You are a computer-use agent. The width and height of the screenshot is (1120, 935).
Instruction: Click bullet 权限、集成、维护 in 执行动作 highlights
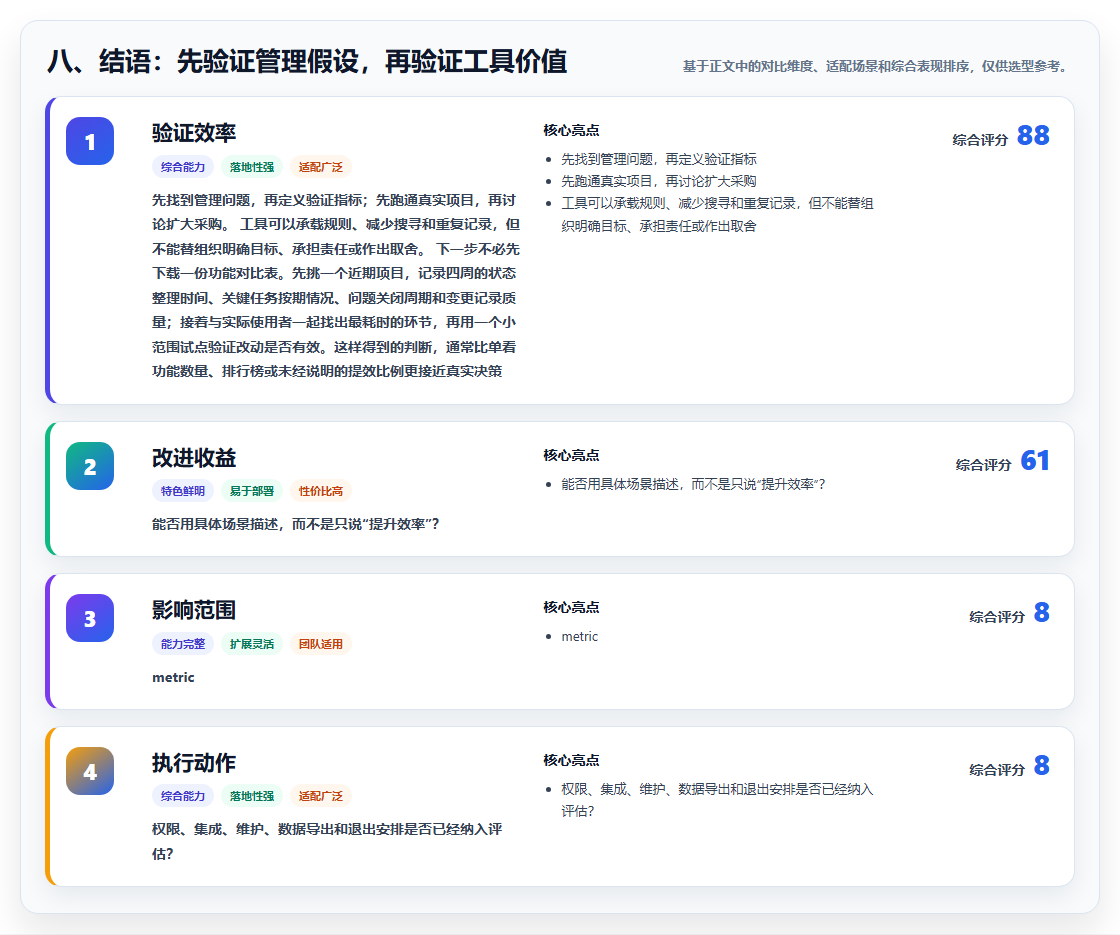point(717,800)
